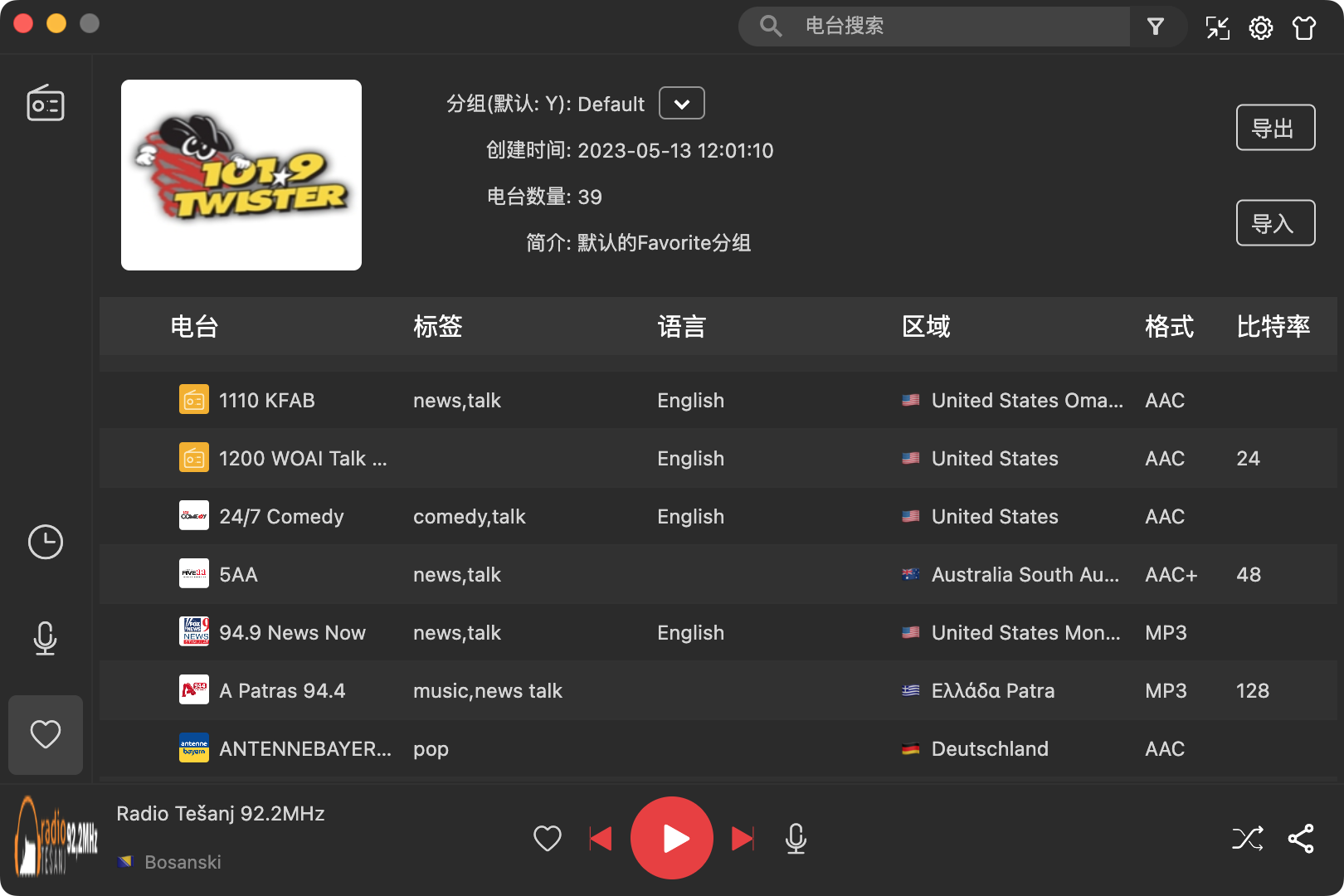Skip to the next station
The image size is (1344, 896).
click(743, 838)
